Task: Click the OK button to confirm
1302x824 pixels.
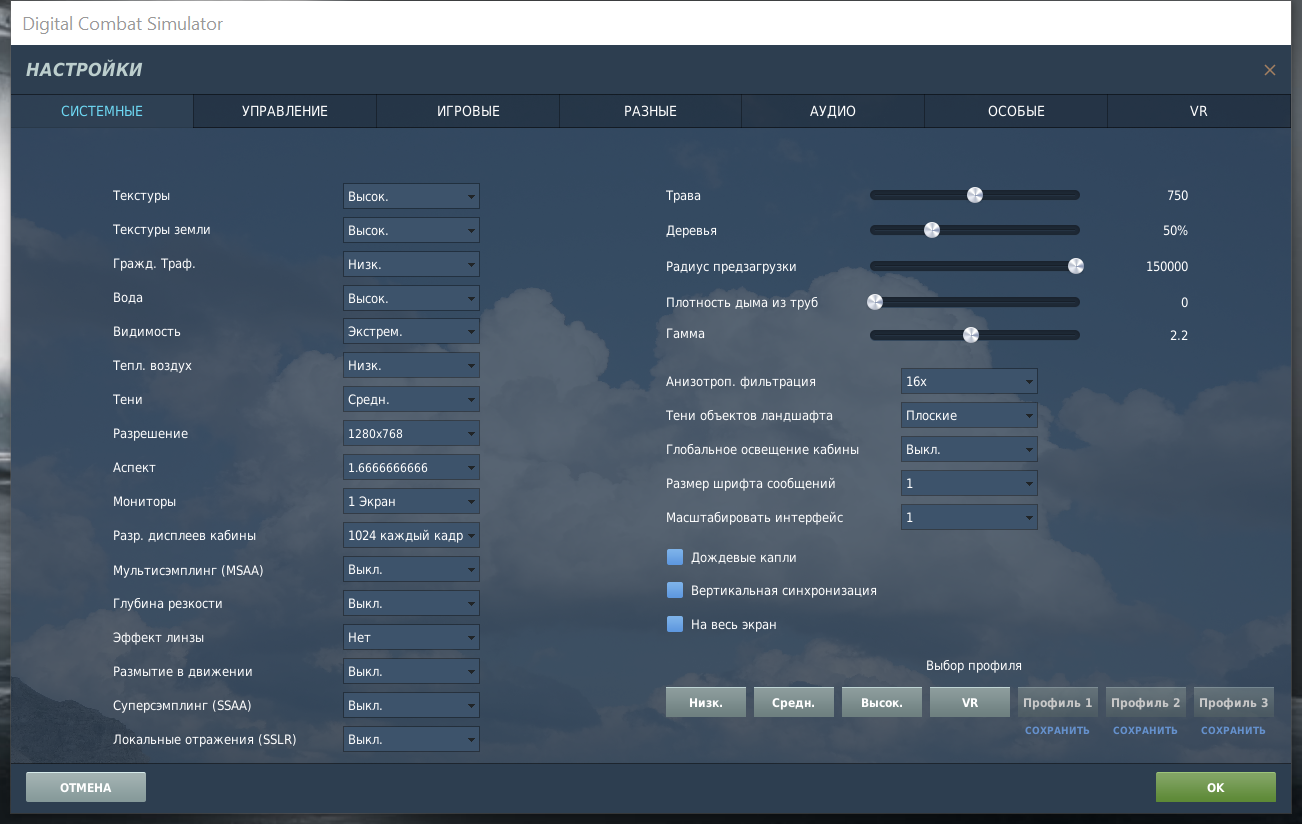Action: coord(1215,788)
